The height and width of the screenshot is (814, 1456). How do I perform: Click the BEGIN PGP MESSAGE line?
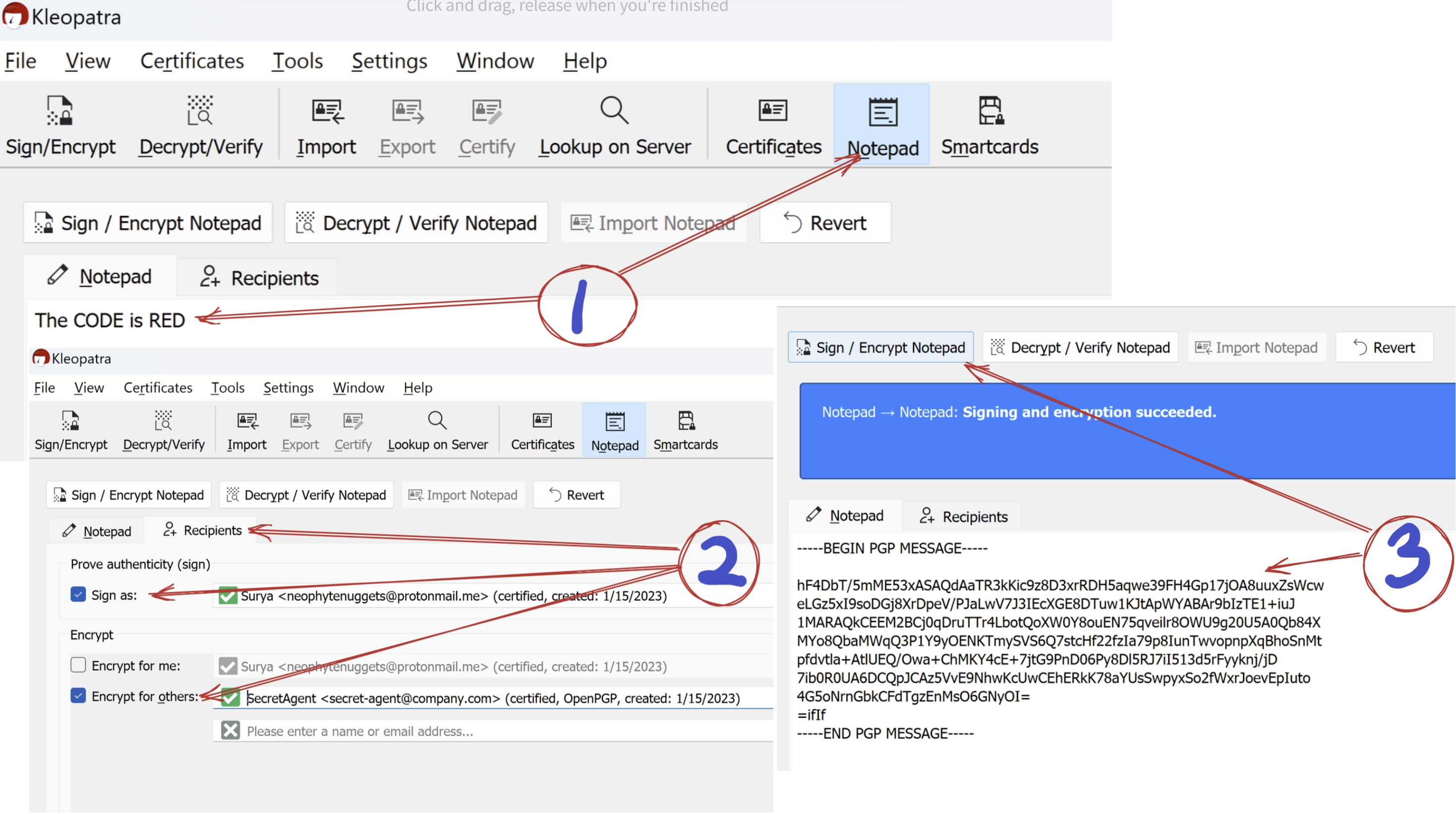coord(892,548)
